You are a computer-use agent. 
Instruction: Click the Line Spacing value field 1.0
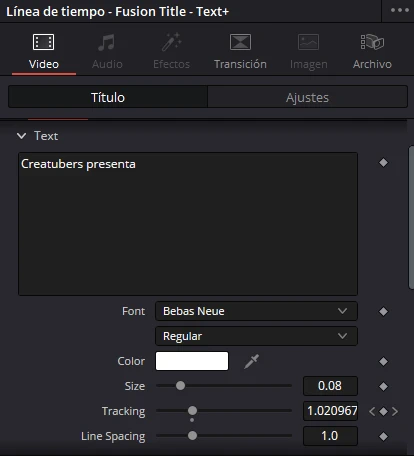coord(330,436)
